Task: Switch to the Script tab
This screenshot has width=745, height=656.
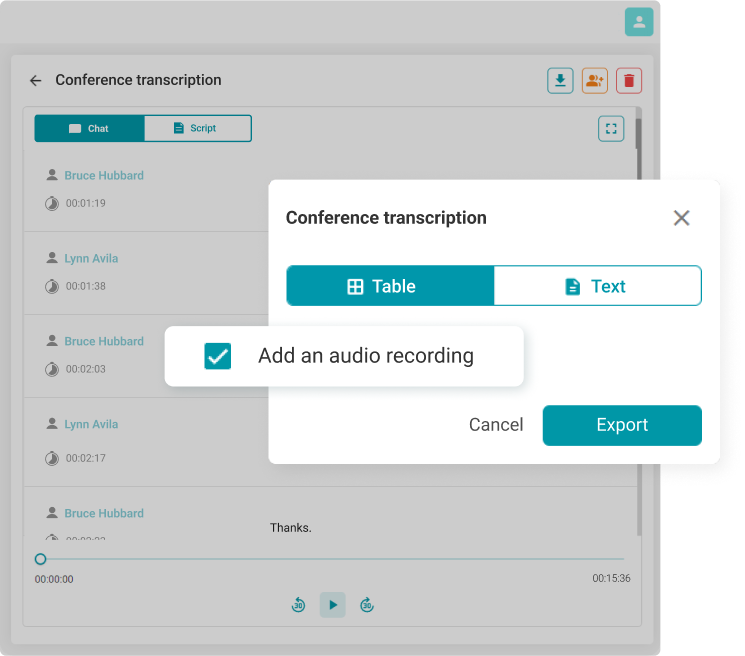Action: pyautogui.click(x=197, y=129)
